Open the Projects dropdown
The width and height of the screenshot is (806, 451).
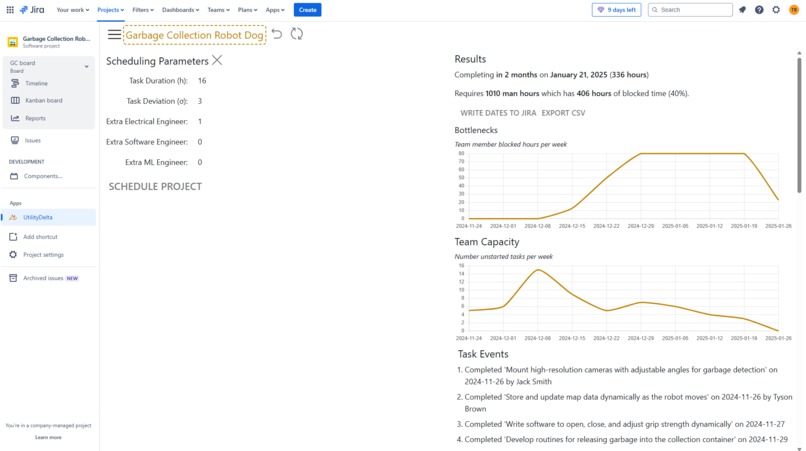tap(111, 10)
